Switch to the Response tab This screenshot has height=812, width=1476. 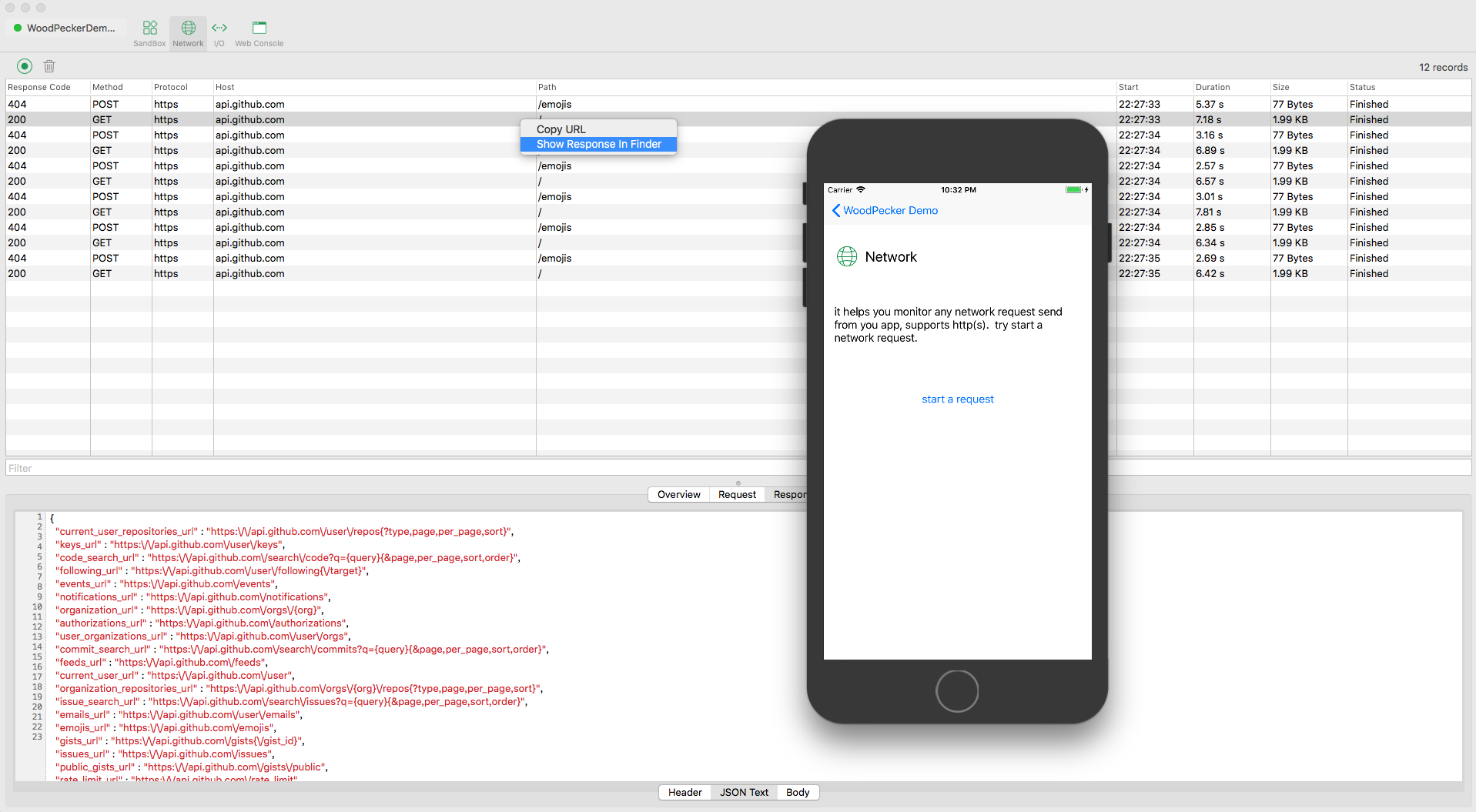pos(787,495)
